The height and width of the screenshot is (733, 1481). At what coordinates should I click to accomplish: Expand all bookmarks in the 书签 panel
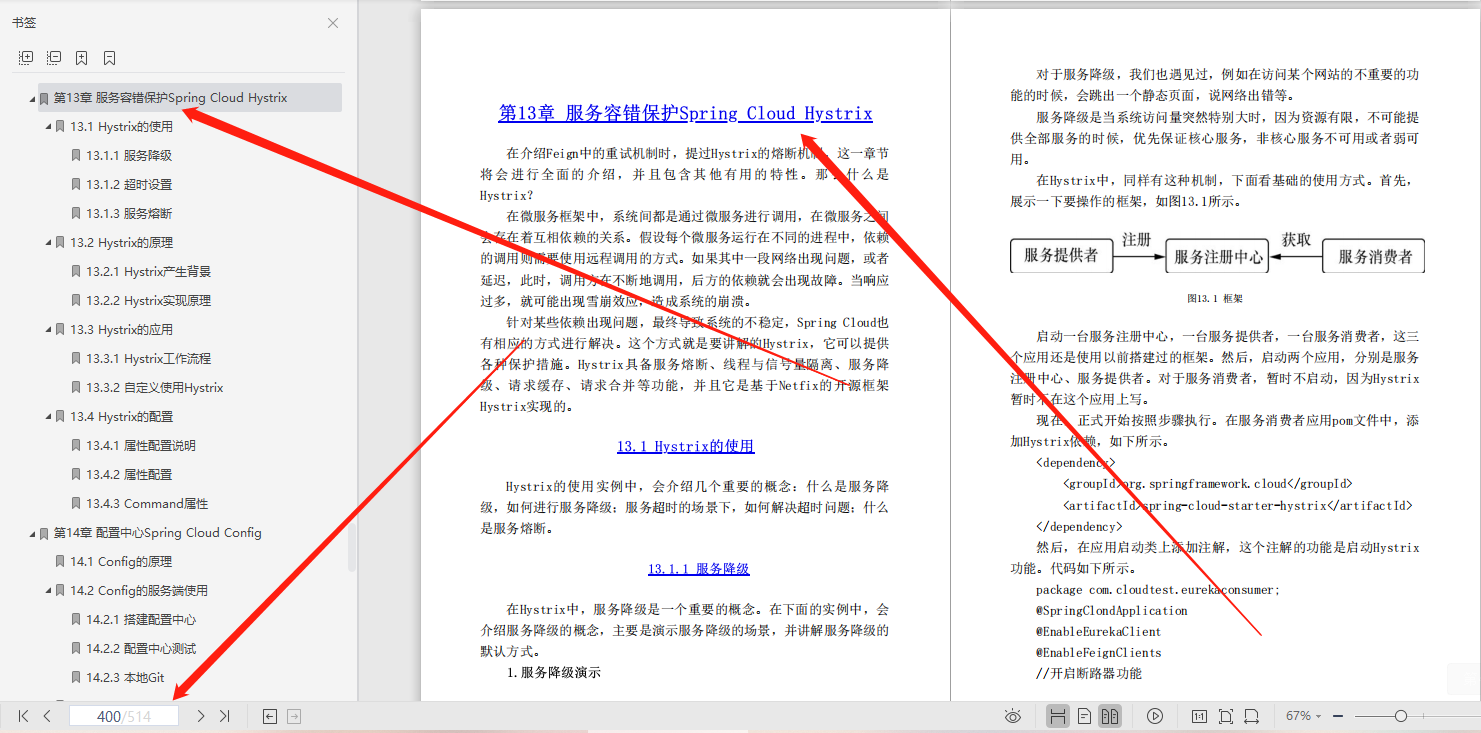[26, 58]
